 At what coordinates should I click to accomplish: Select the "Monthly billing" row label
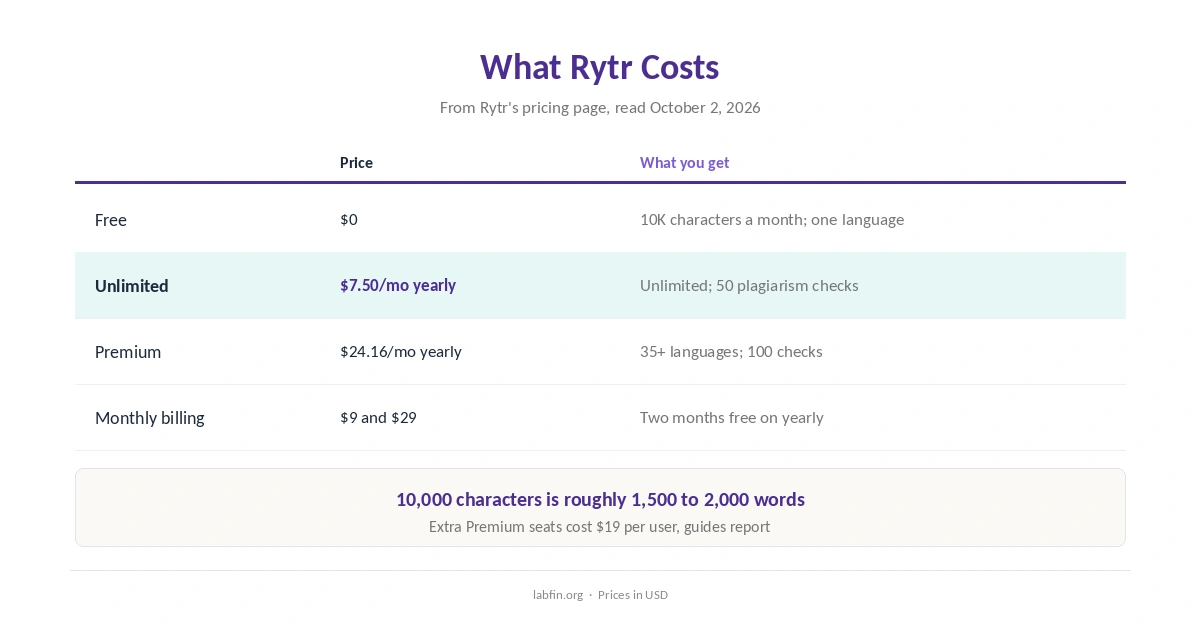pyautogui.click(x=150, y=418)
